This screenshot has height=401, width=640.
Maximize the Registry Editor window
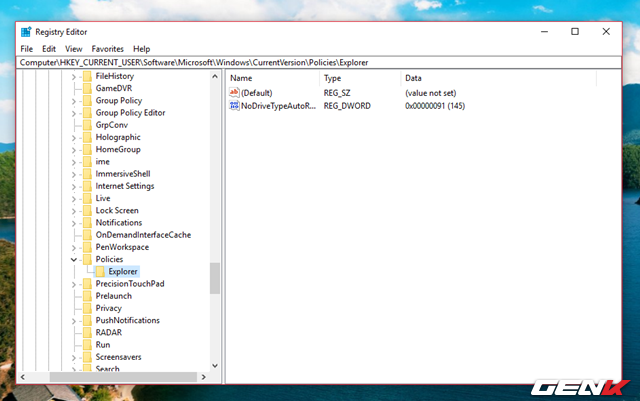point(575,31)
